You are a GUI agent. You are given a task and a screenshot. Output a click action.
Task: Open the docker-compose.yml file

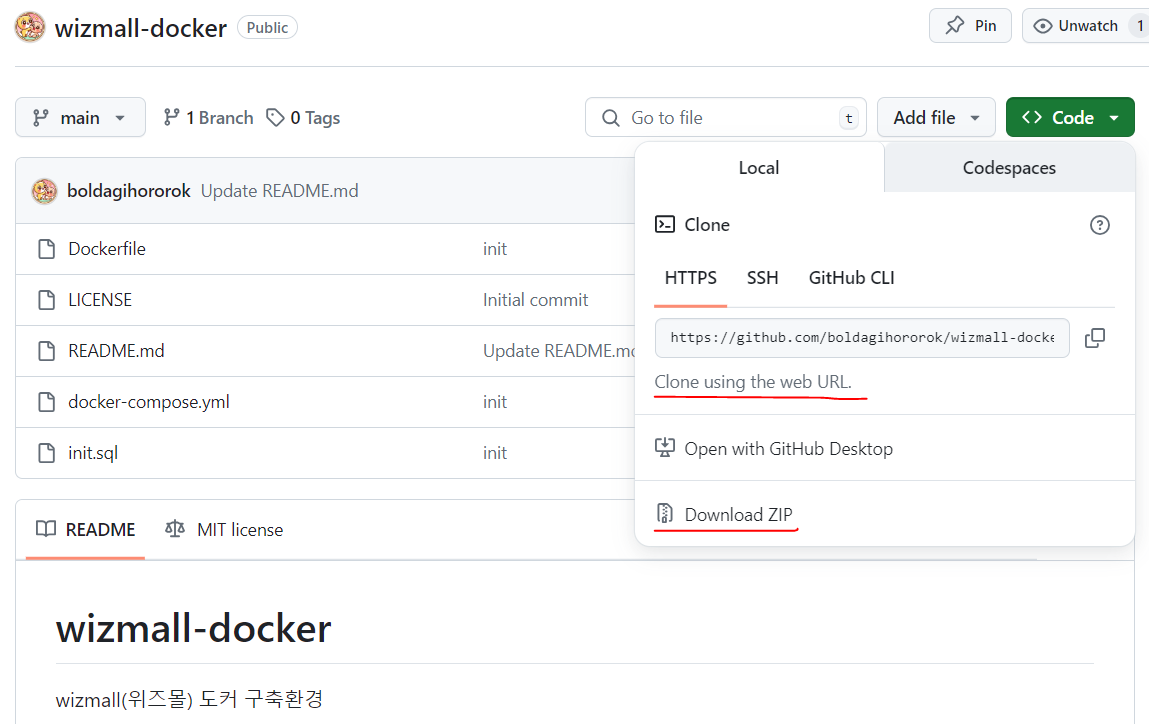149,402
